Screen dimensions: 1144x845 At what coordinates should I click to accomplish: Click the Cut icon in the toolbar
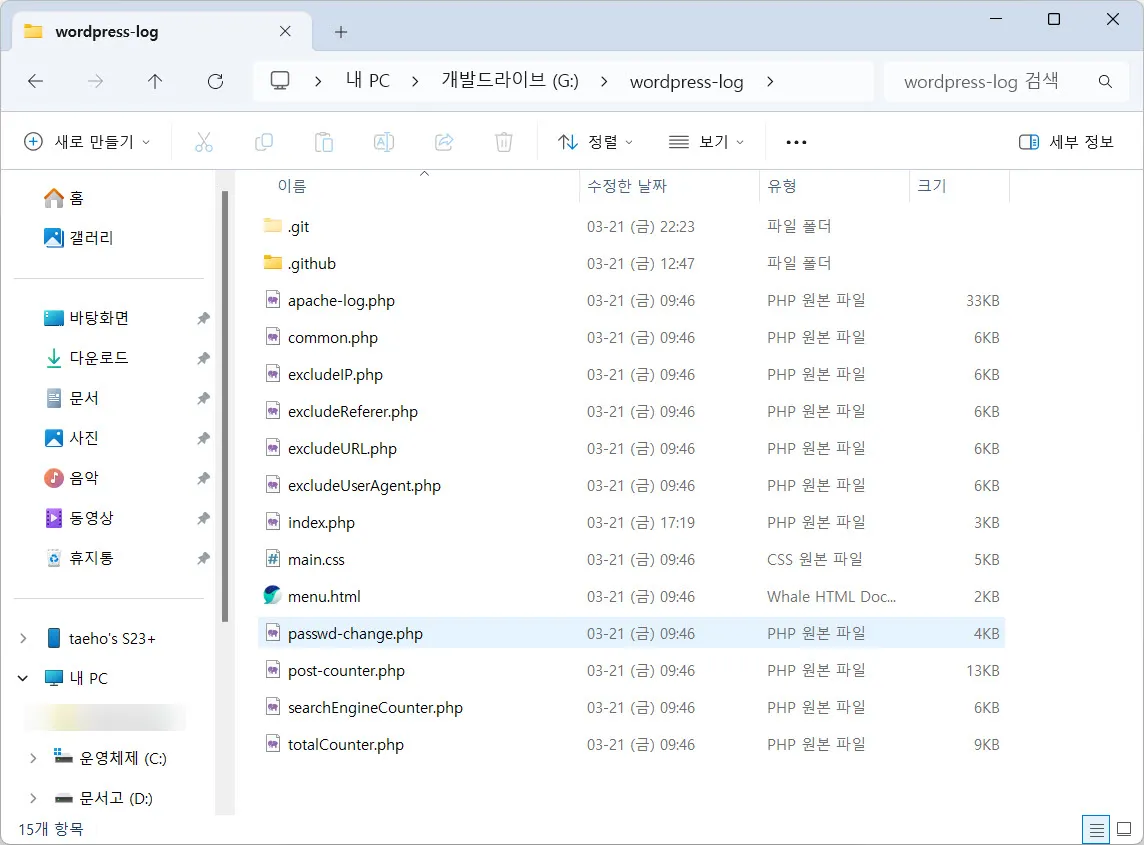click(204, 141)
